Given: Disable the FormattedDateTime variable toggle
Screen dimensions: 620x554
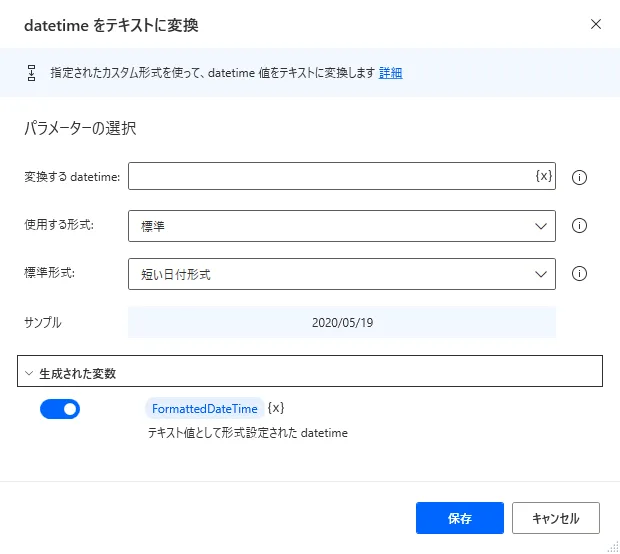Looking at the screenshot, I should (x=60, y=409).
